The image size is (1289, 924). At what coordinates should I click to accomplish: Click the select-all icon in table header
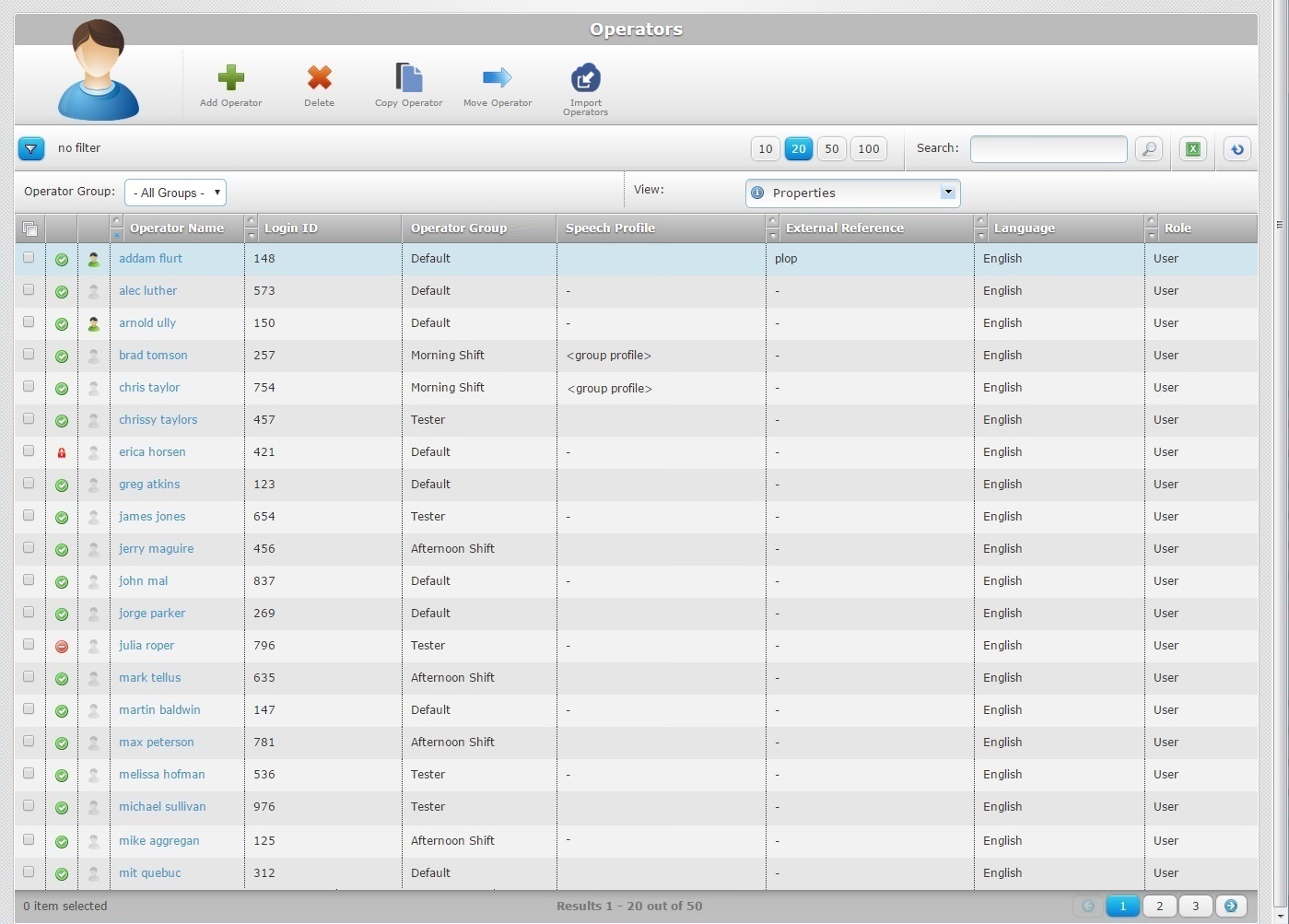click(x=30, y=228)
